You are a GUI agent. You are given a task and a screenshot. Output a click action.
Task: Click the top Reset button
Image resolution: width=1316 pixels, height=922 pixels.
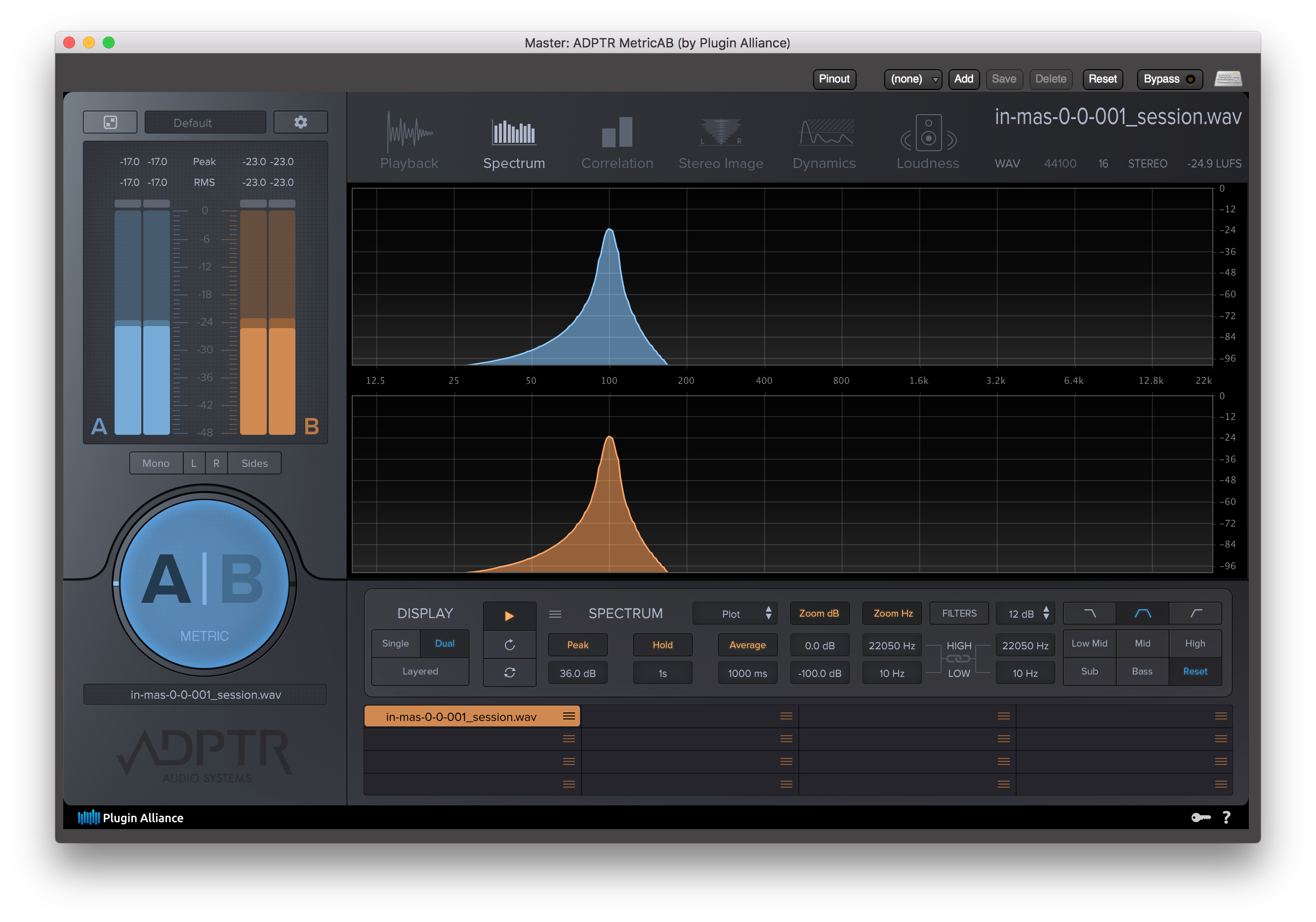pos(1102,79)
